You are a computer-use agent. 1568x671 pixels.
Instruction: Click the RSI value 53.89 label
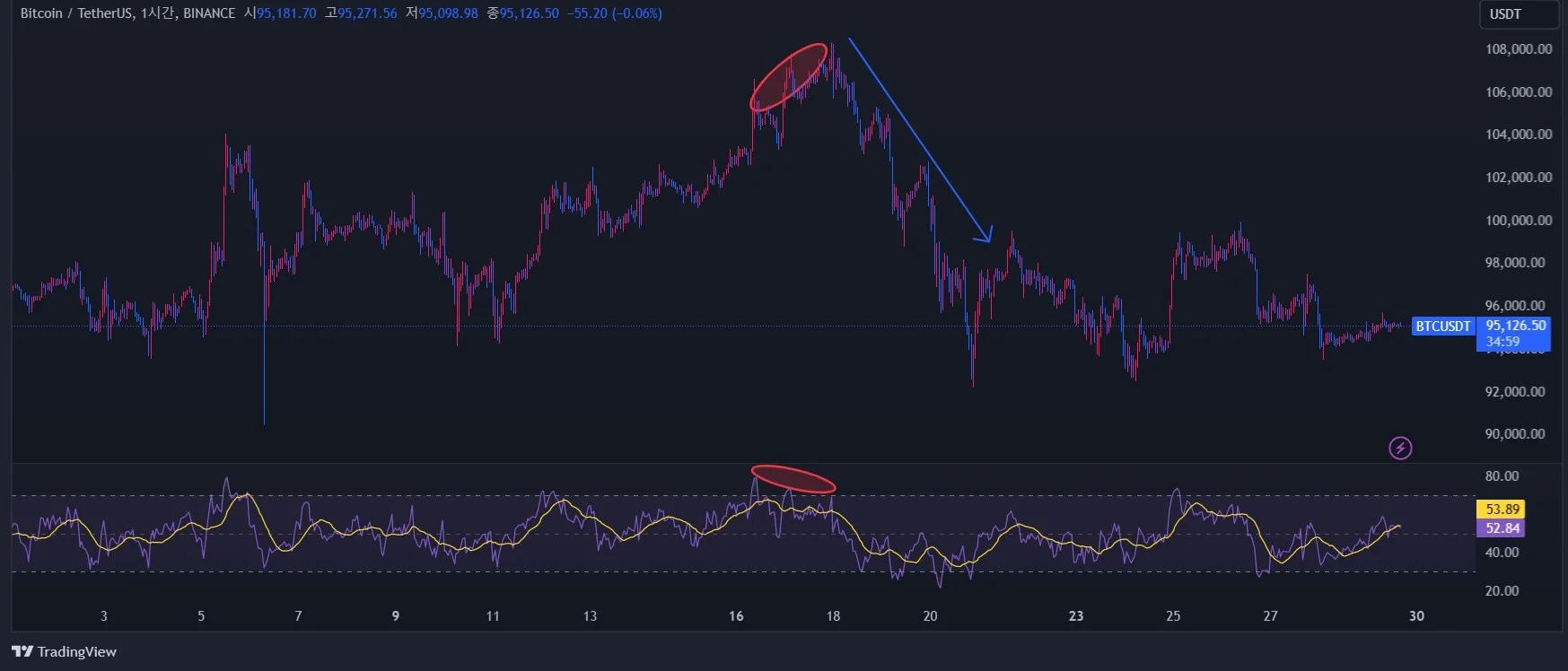point(1501,509)
